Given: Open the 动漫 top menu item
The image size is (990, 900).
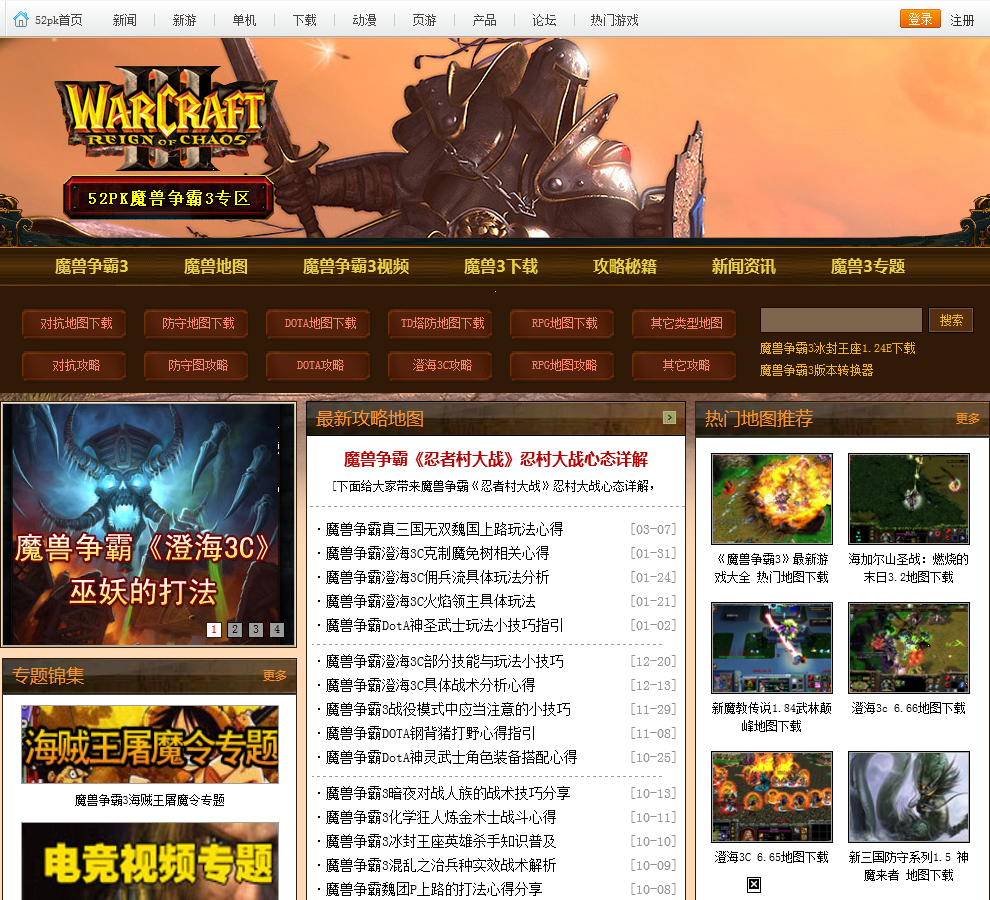Looking at the screenshot, I should tap(364, 20).
